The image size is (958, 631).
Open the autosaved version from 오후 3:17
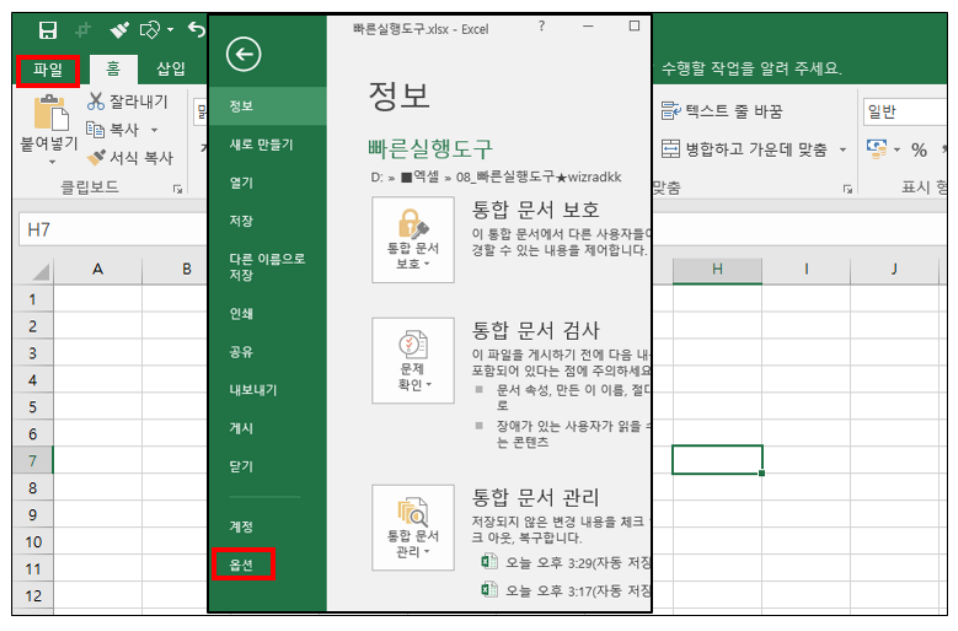point(565,591)
